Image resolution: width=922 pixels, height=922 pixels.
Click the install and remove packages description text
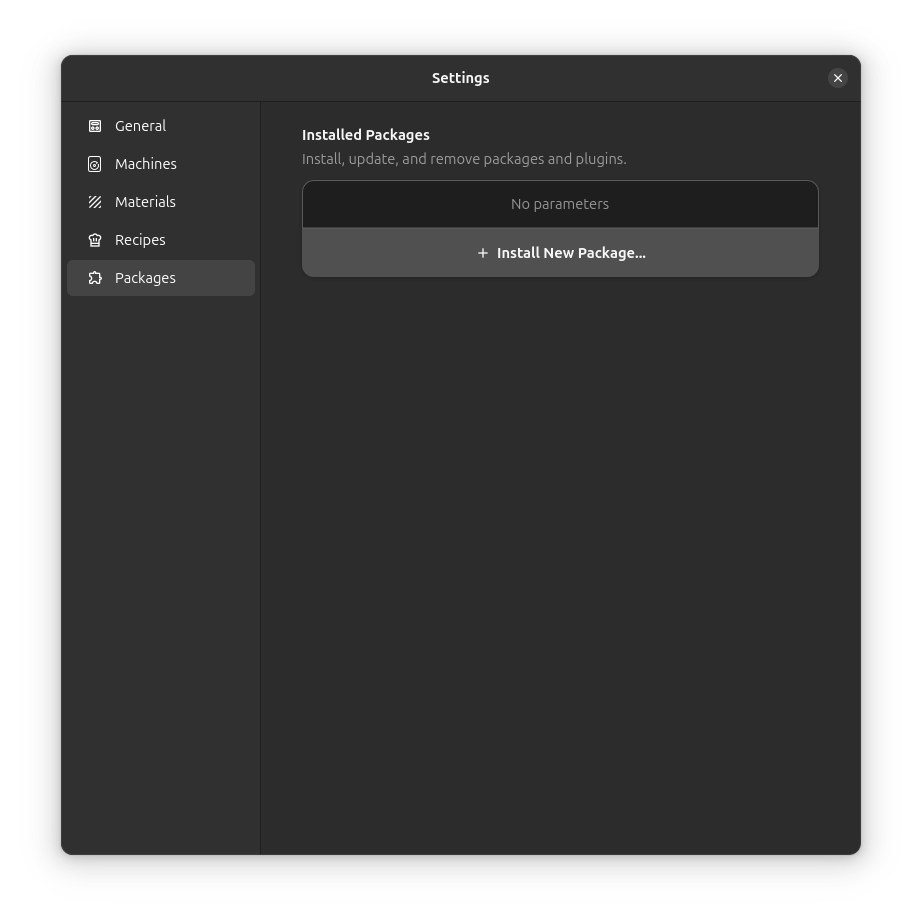464,159
